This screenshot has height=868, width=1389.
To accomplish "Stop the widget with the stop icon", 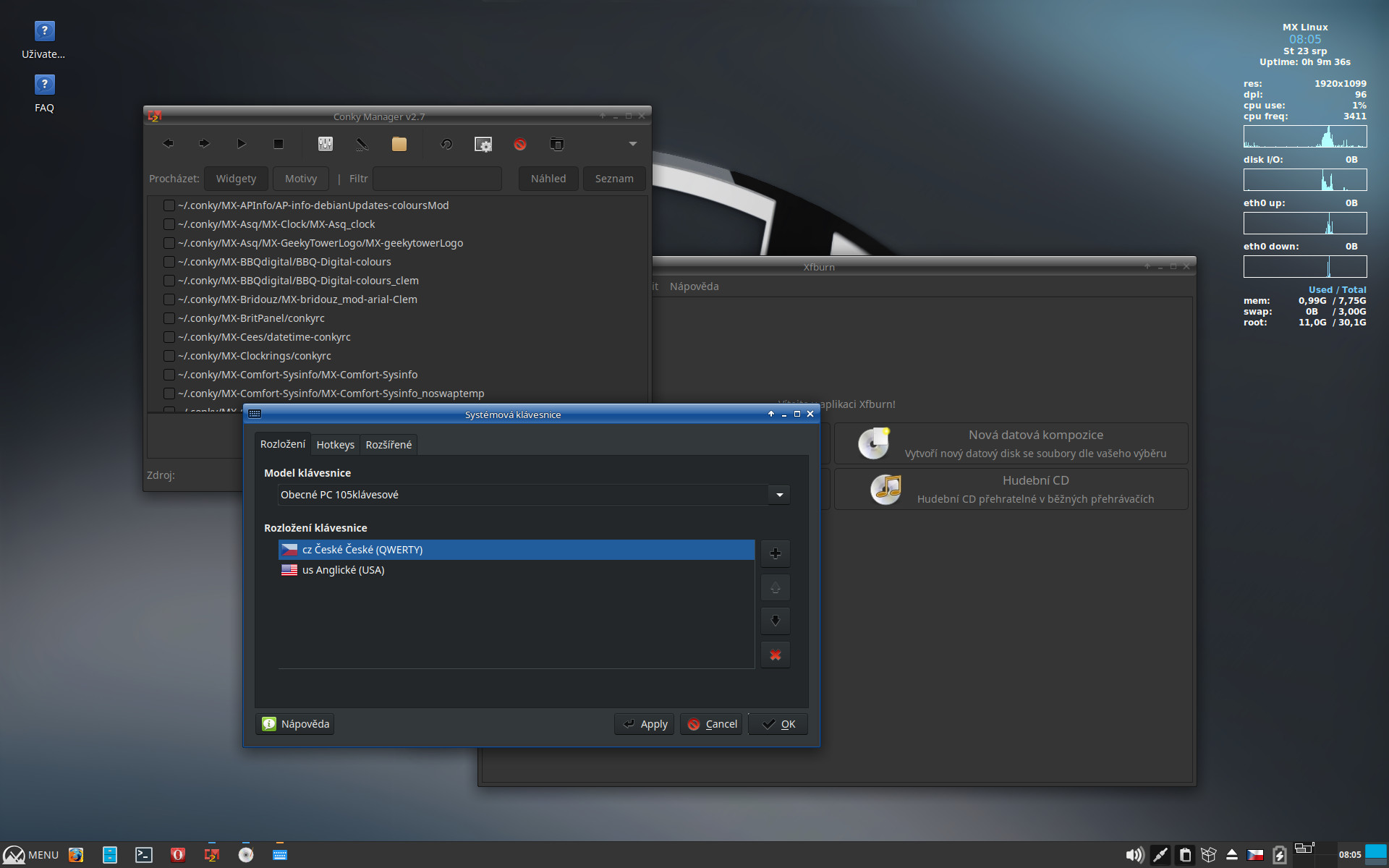I will [x=279, y=144].
